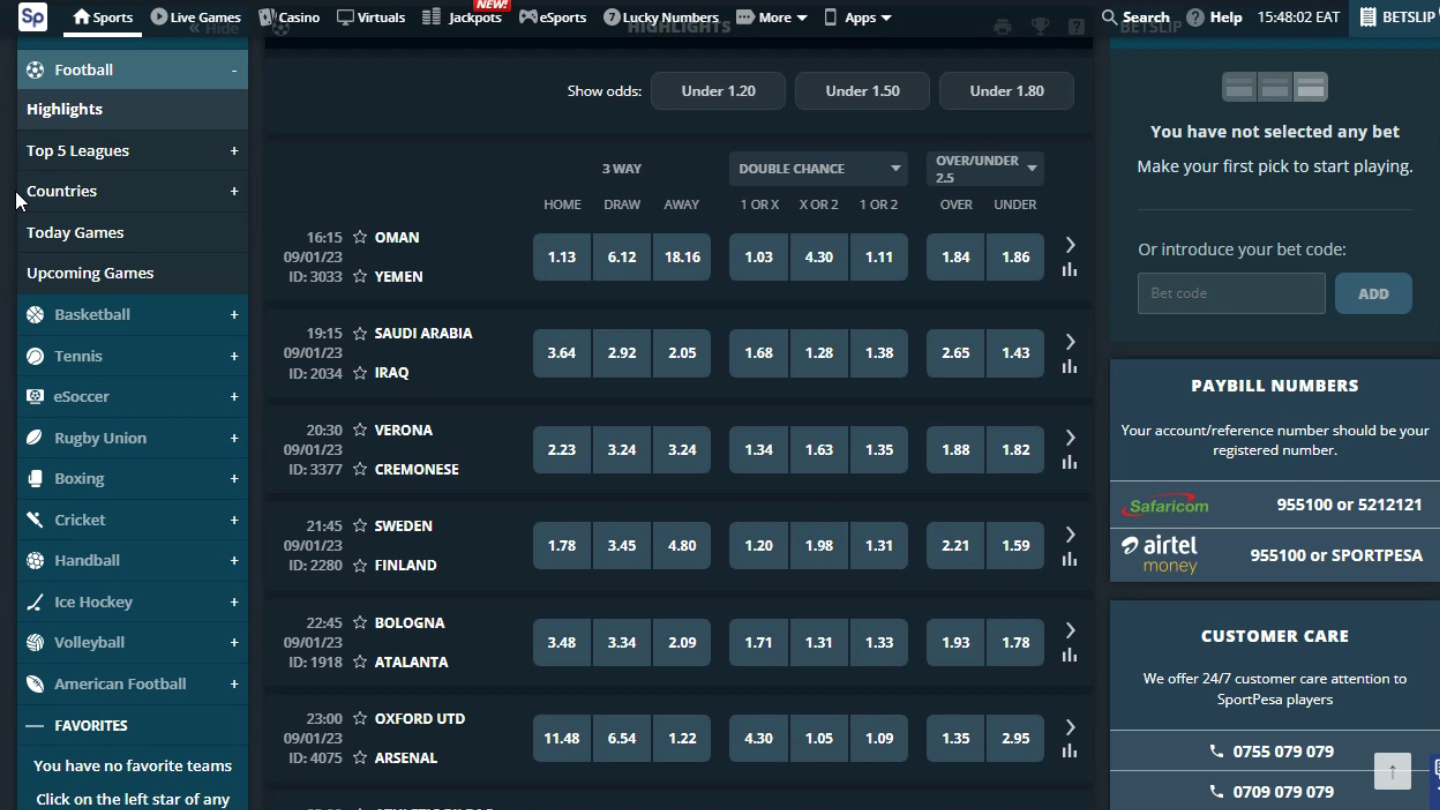This screenshot has height=810, width=1440.
Task: Open the Today Games list
Action: 75,232
